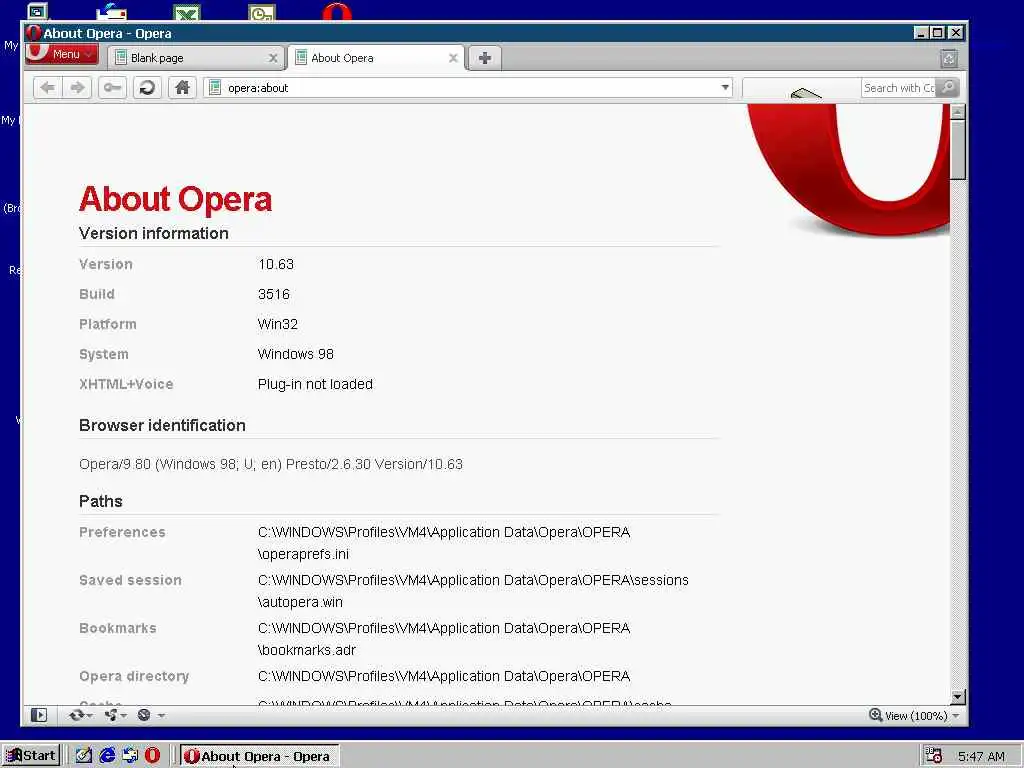The height and width of the screenshot is (768, 1024).
Task: Reload the opera:about page
Action: [x=147, y=88]
